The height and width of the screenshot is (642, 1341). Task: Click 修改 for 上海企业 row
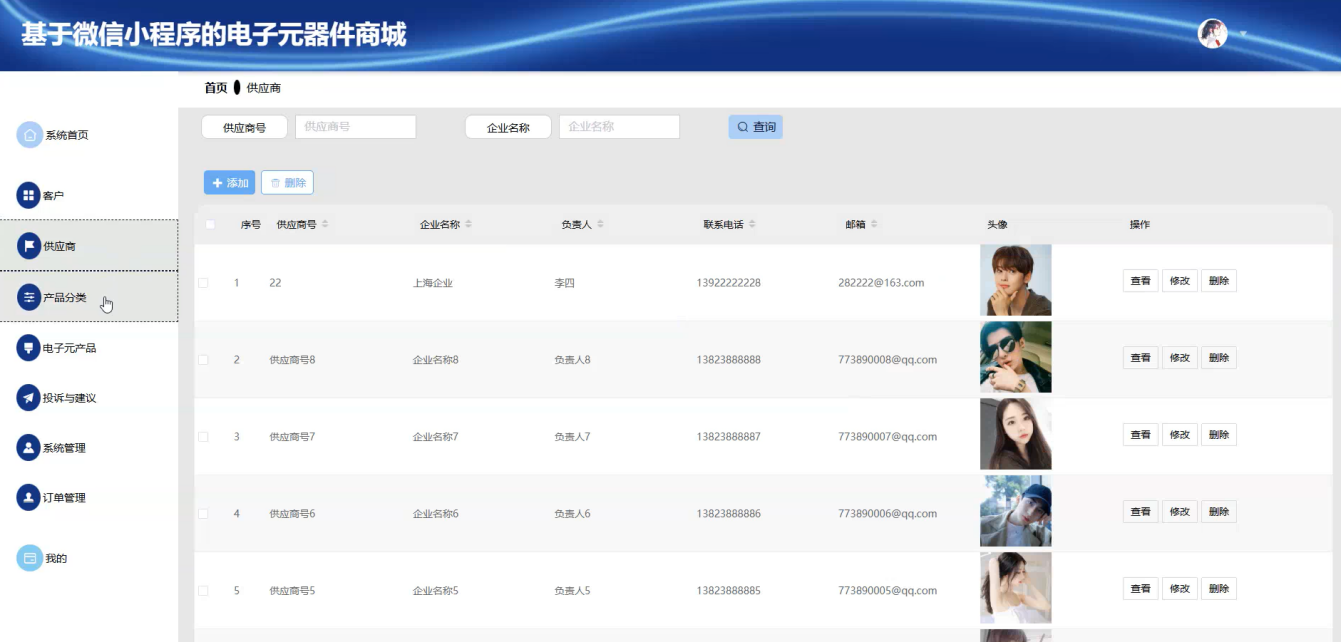[x=1179, y=281]
